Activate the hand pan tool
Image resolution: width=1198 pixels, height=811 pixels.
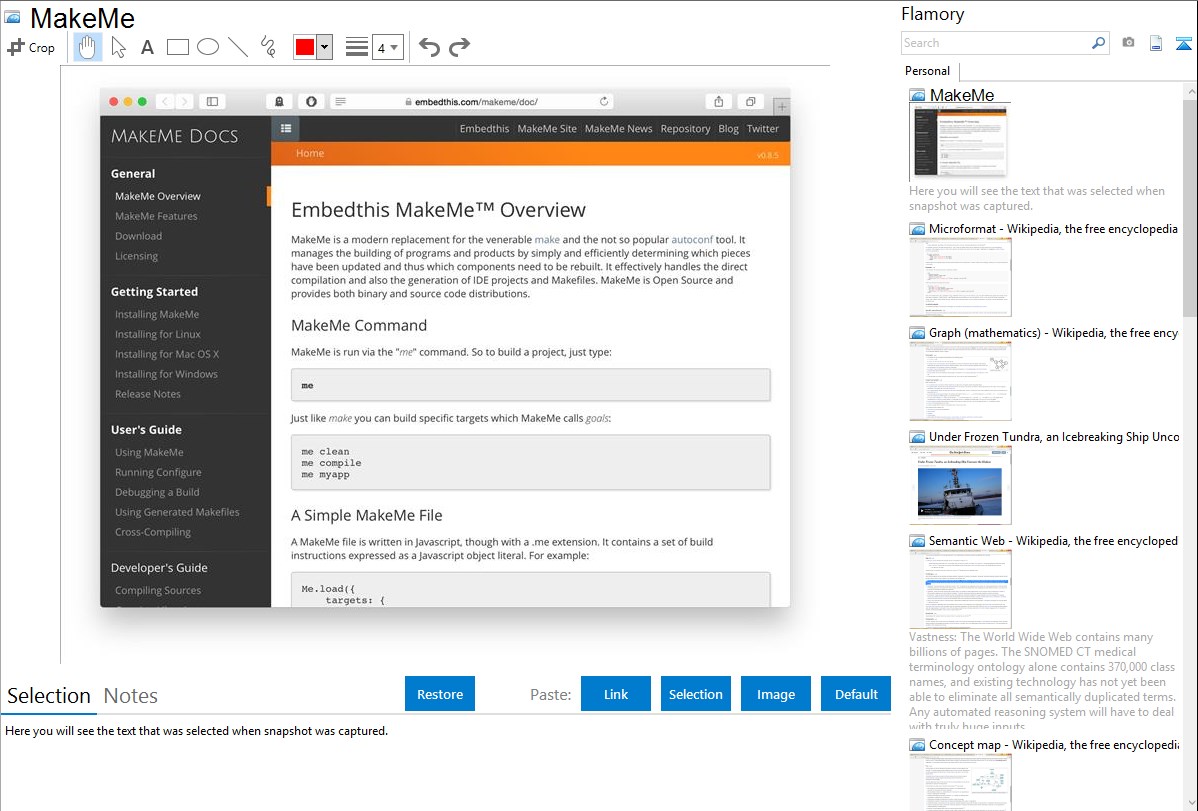(88, 47)
